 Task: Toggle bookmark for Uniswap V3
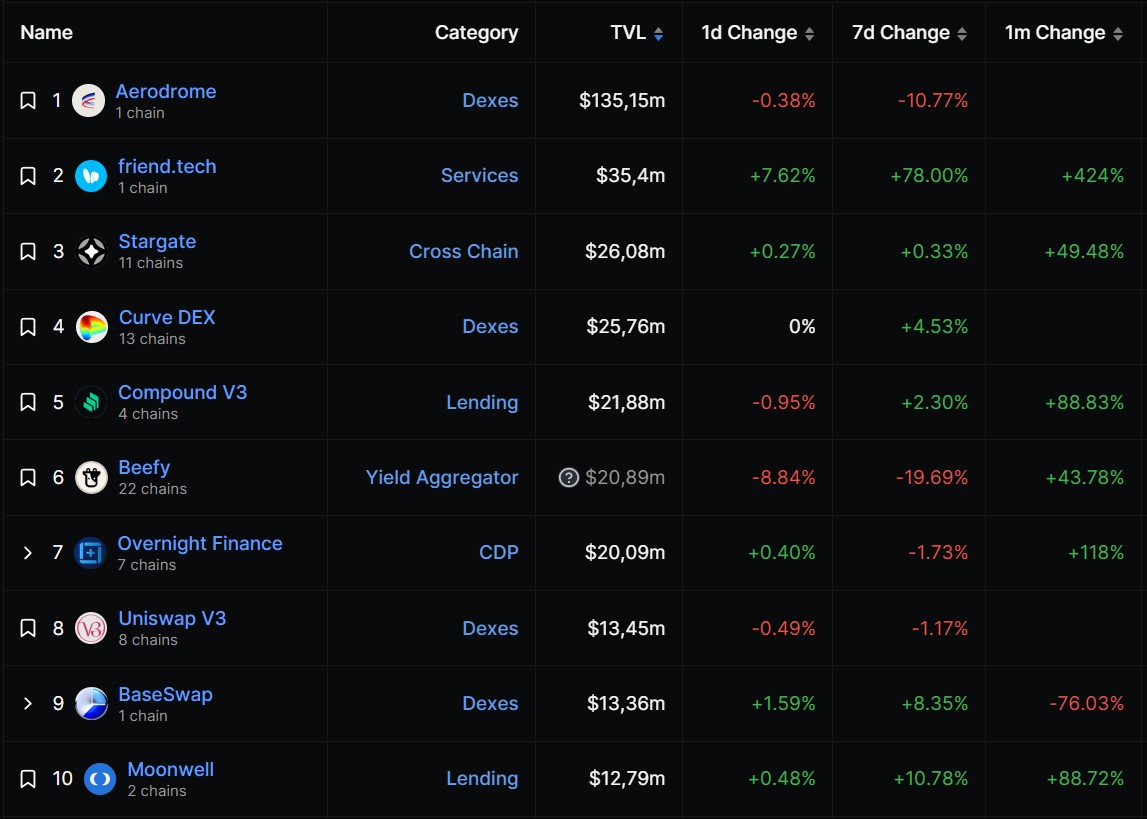coord(28,629)
